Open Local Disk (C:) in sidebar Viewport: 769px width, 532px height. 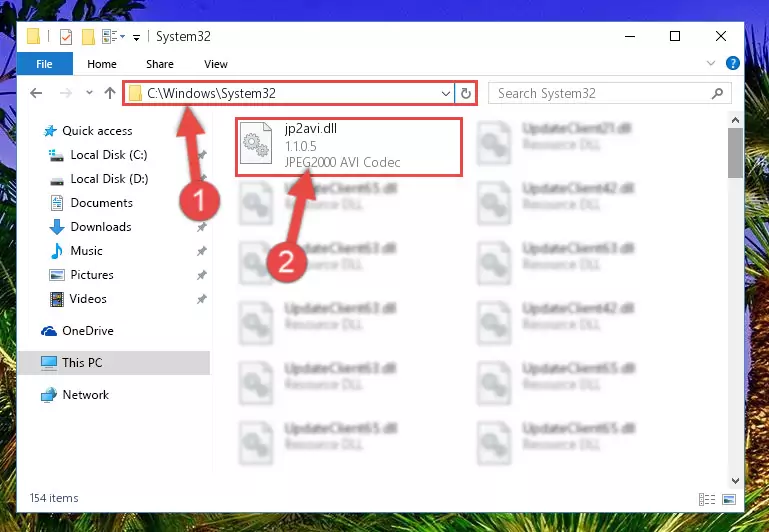[109, 155]
